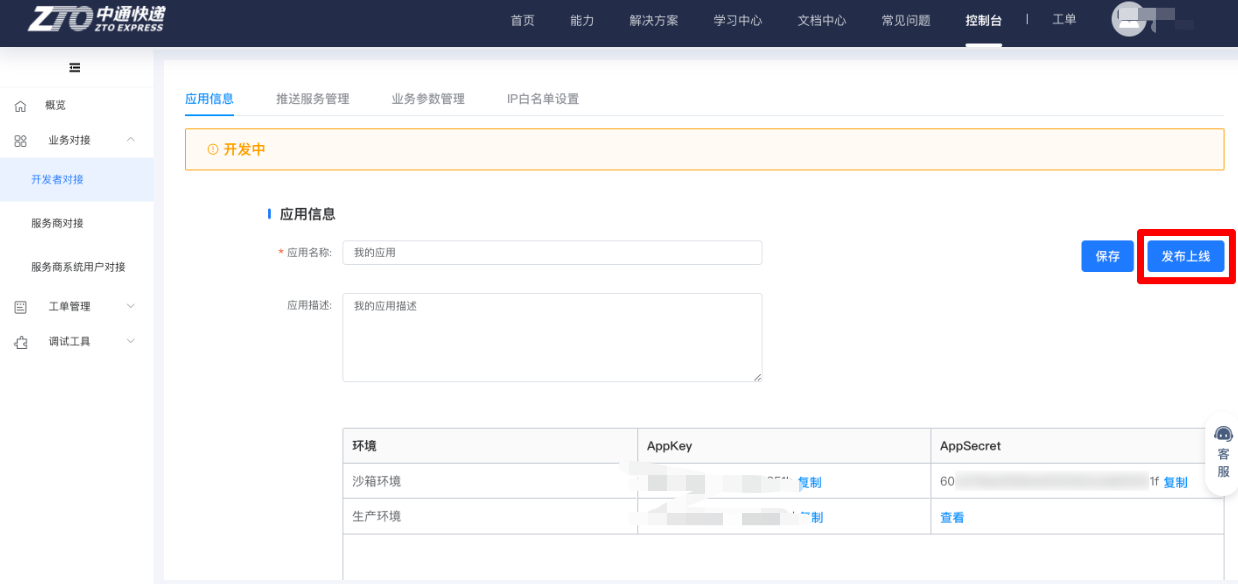Click the user avatar in the header
The image size is (1238, 584).
[1129, 19]
